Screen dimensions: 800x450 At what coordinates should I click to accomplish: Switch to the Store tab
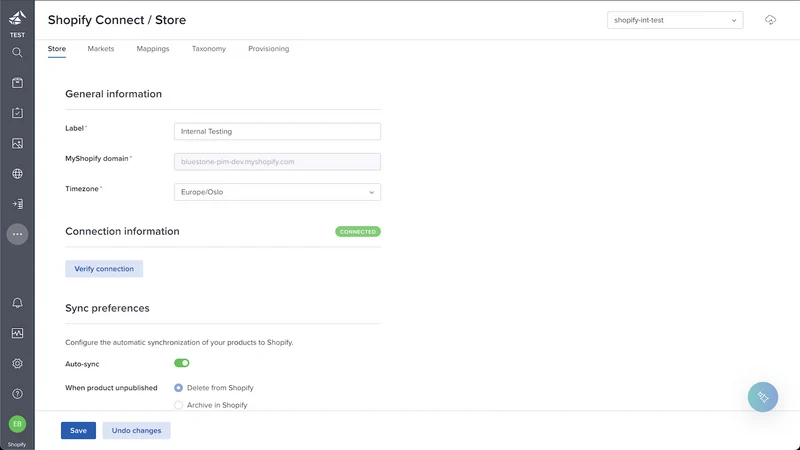57,49
